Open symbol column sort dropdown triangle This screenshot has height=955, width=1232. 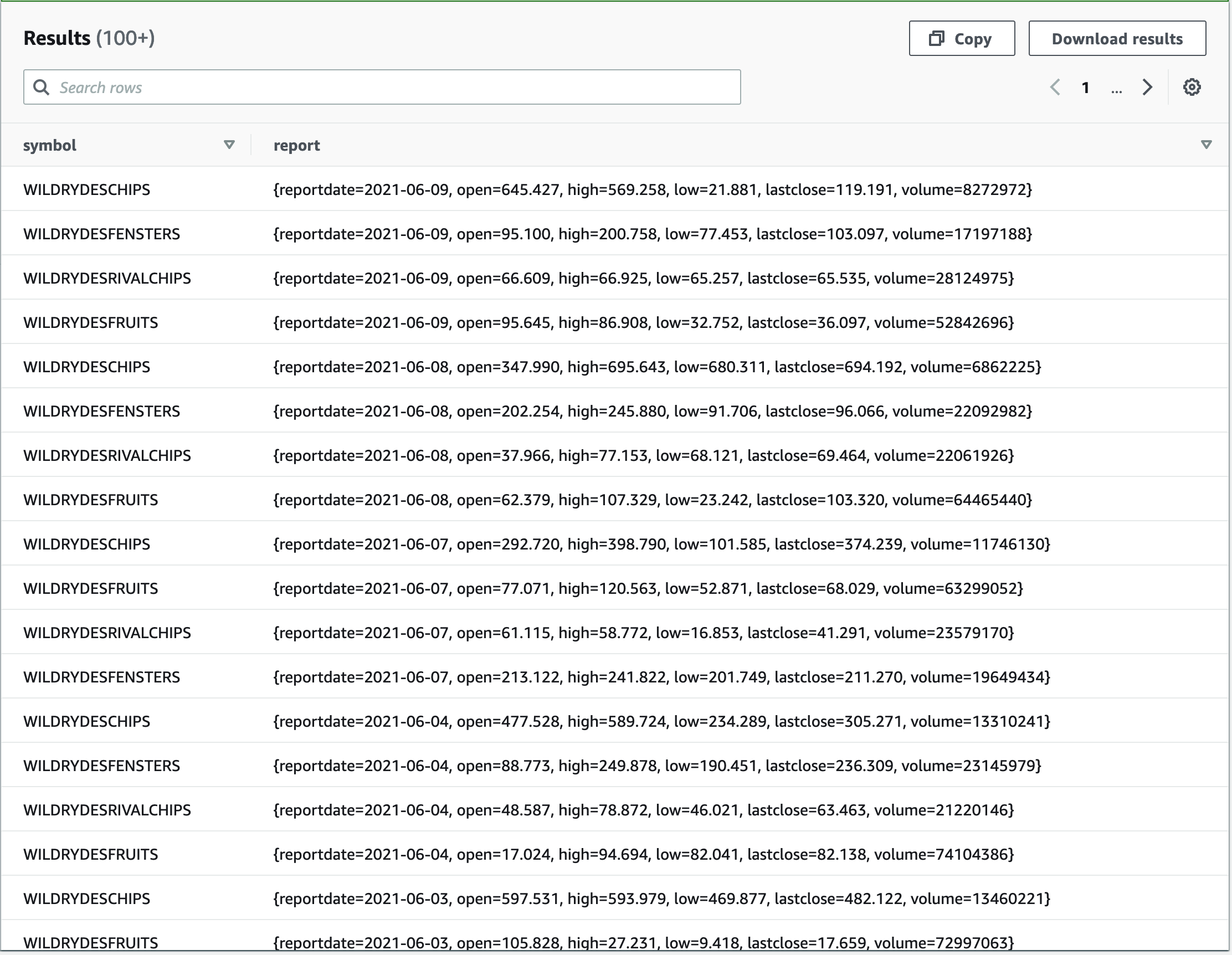pos(229,145)
